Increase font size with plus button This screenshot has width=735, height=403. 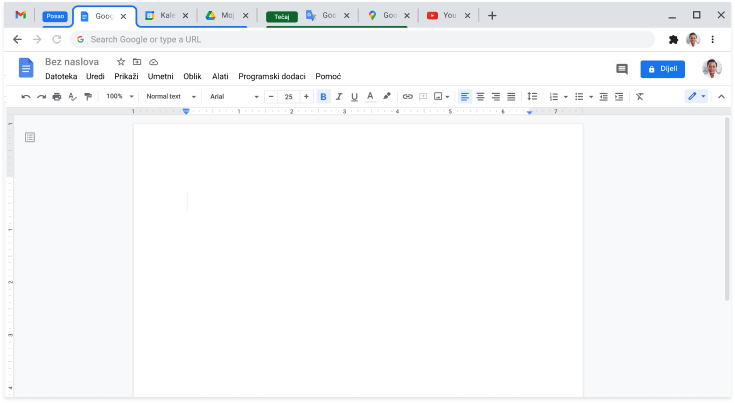tap(306, 97)
